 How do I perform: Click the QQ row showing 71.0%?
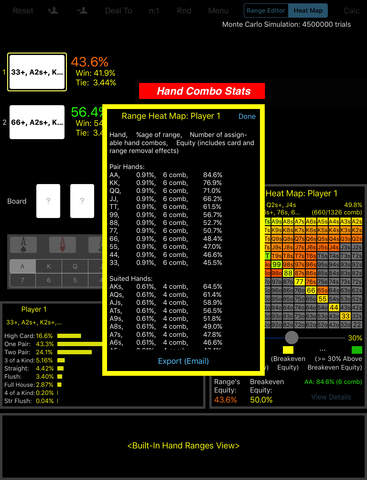(x=166, y=191)
